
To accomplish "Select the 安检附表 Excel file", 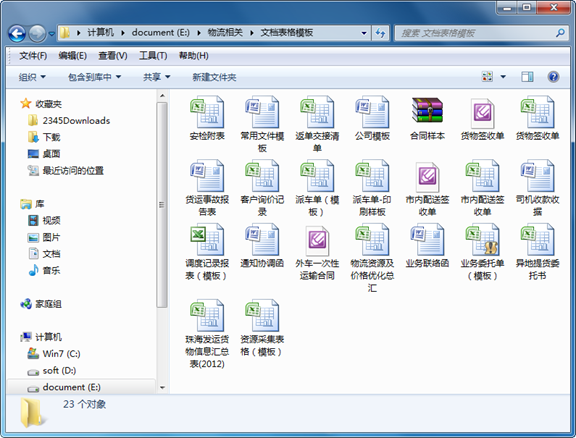I will click(x=207, y=112).
